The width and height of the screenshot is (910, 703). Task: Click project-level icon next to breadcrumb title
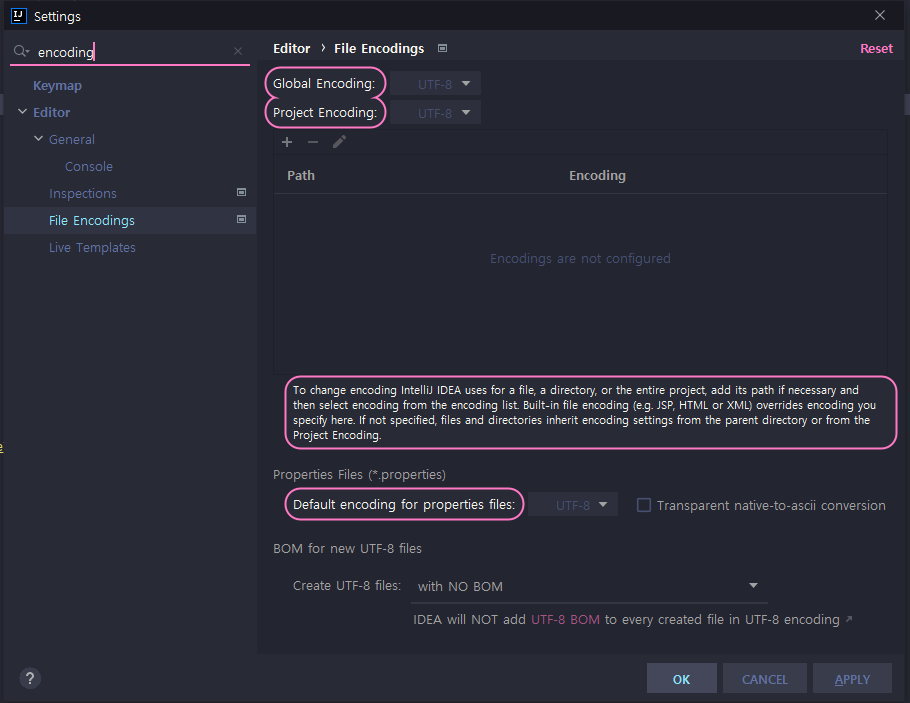[x=442, y=48]
